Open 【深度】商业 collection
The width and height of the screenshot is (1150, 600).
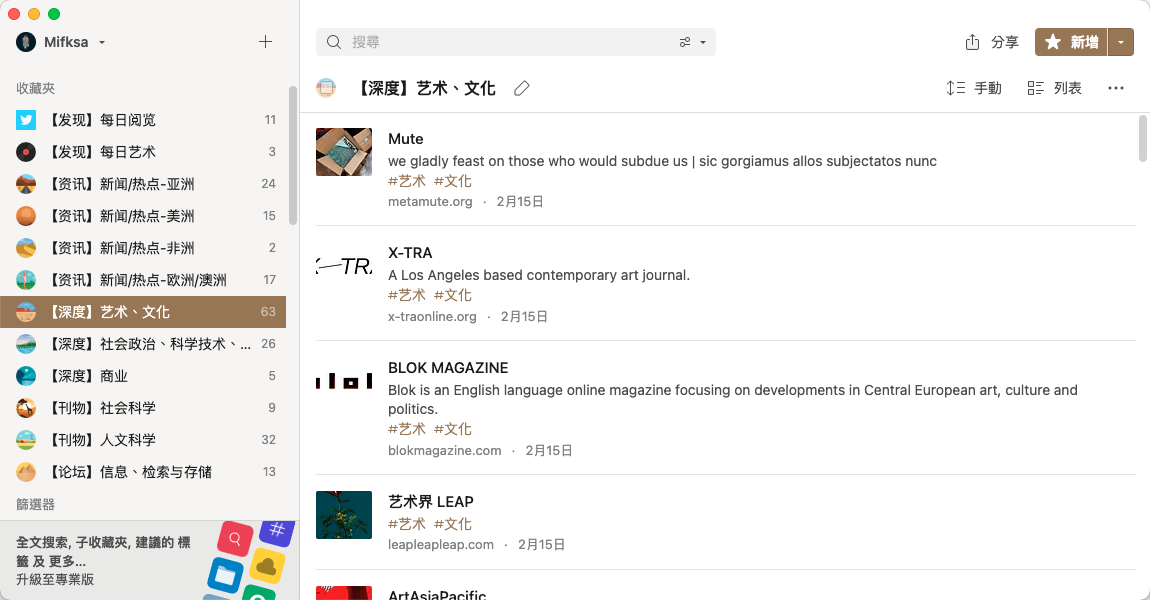point(143,376)
